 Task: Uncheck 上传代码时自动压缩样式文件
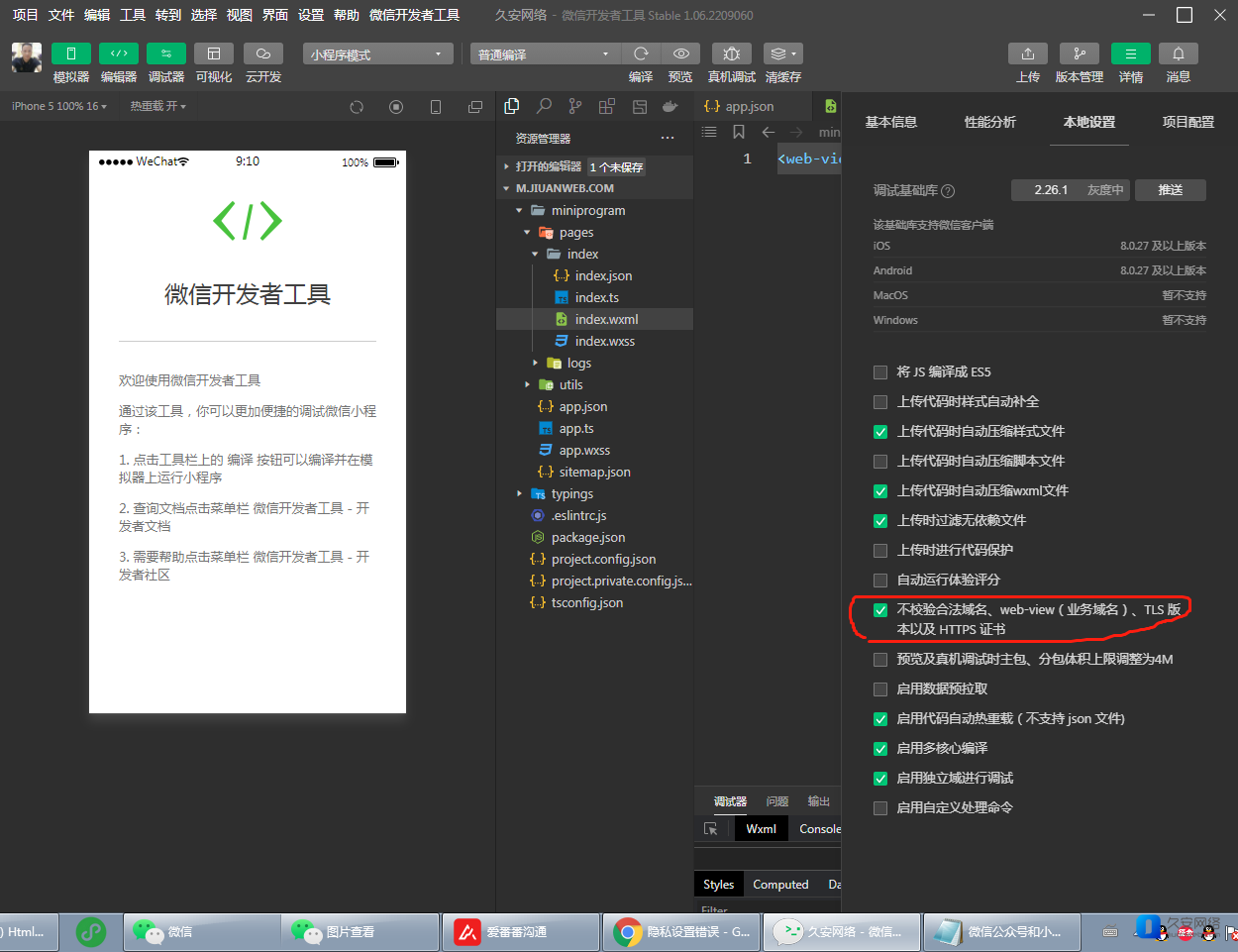pyautogui.click(x=880, y=432)
